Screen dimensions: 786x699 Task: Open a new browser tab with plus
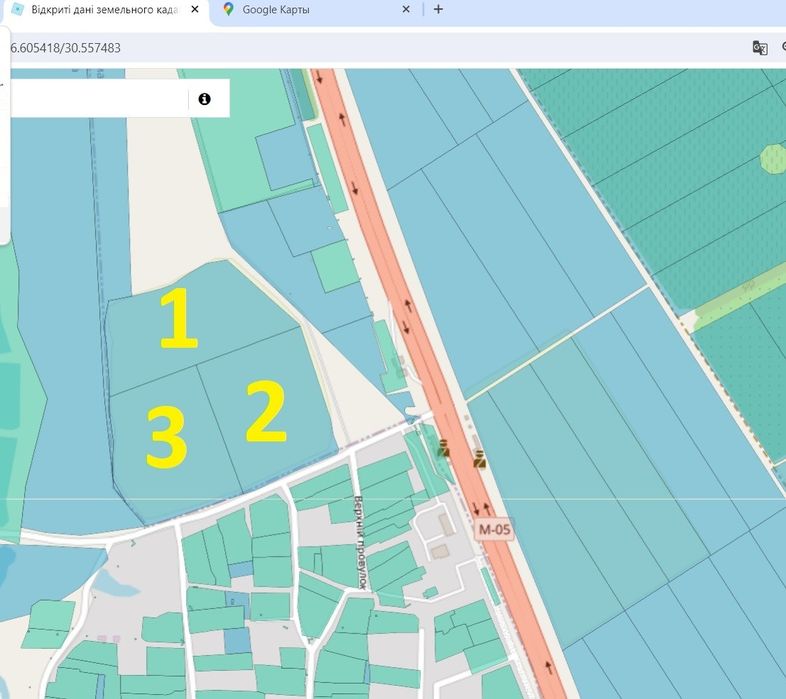(x=438, y=9)
